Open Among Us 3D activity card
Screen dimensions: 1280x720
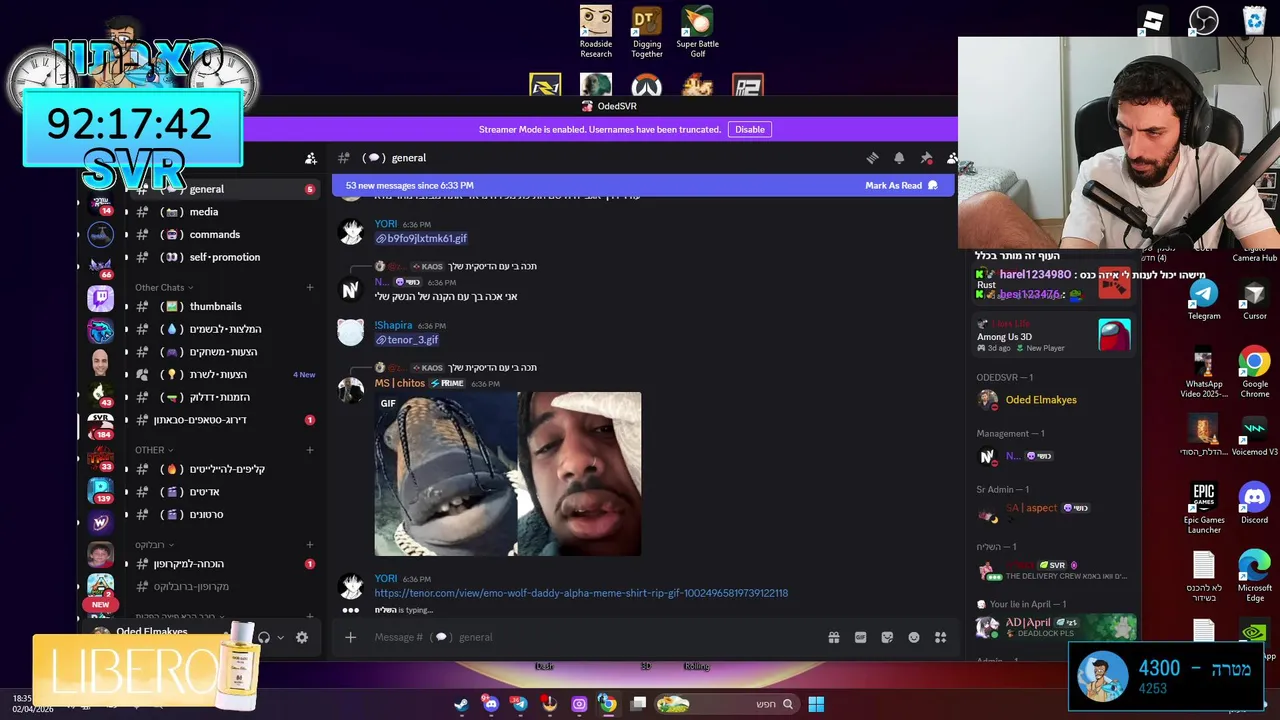pyautogui.click(x=1054, y=337)
